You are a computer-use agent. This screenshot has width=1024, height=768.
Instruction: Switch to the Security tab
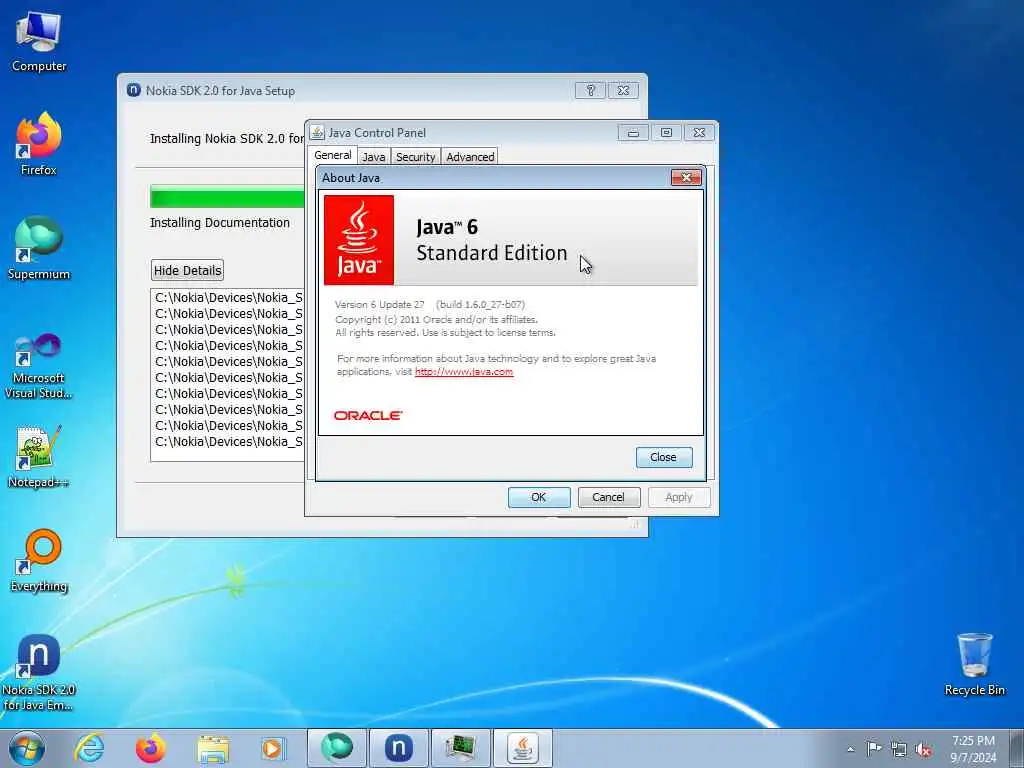point(415,157)
